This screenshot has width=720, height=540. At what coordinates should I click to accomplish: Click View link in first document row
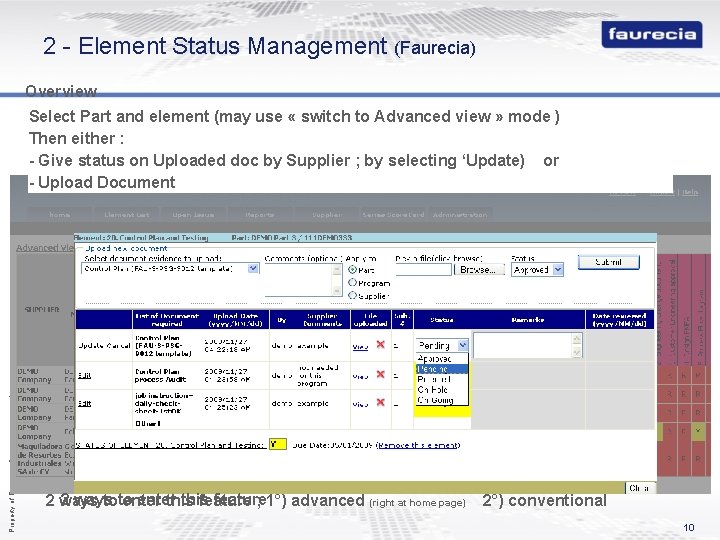point(360,347)
